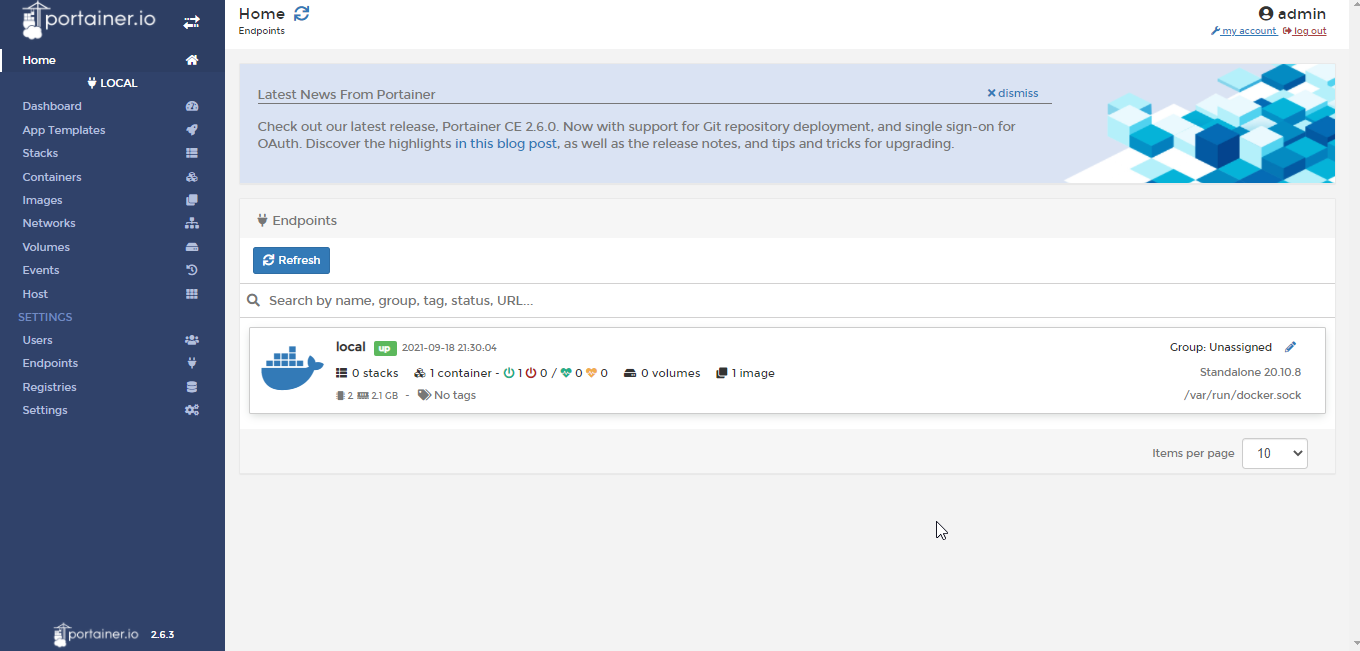The width and height of the screenshot is (1360, 651).
Task: Click the refresh icon beside Home title
Action: [302, 13]
